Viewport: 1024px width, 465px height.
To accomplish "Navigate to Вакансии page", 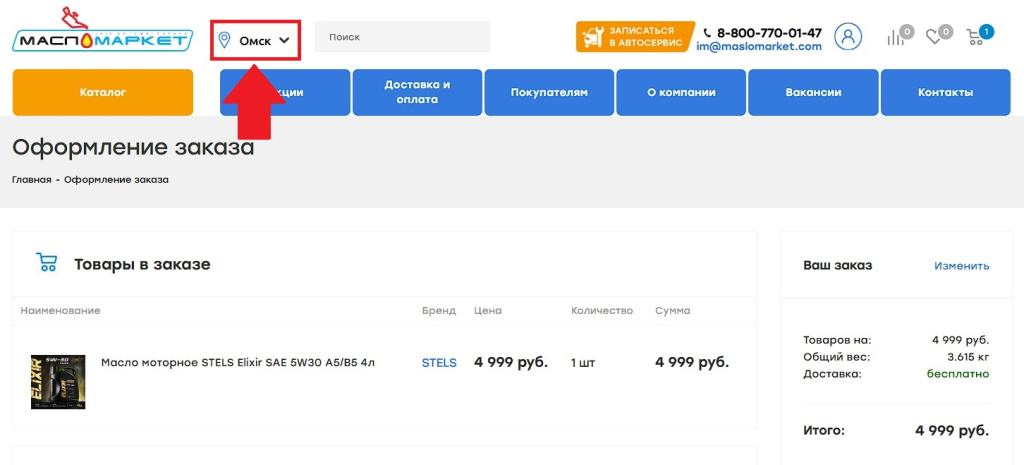I will point(813,92).
